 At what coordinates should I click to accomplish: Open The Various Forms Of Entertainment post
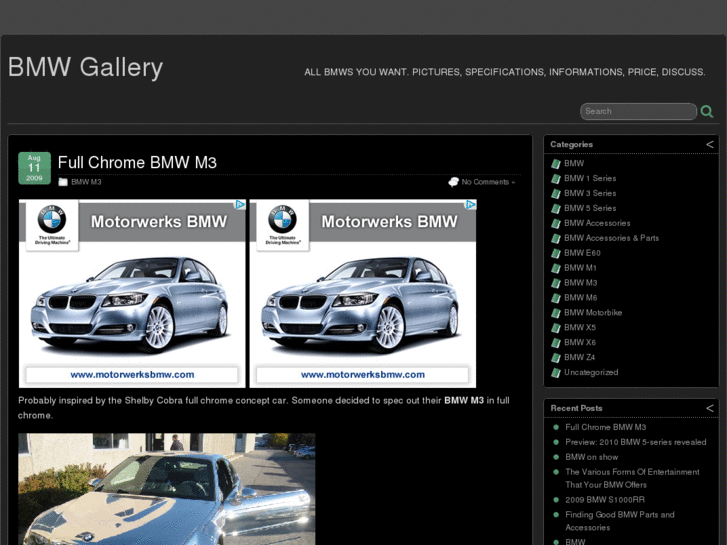pyautogui.click(x=632, y=478)
